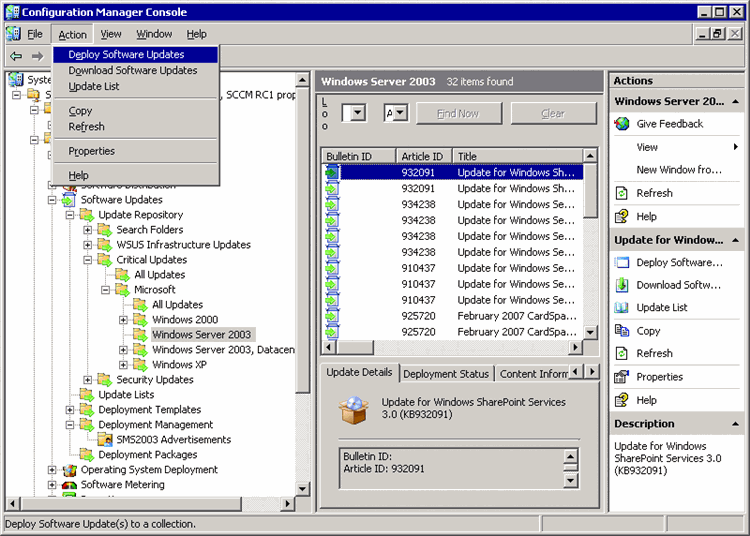
Task: Click New Window from here action
Action: point(679,170)
